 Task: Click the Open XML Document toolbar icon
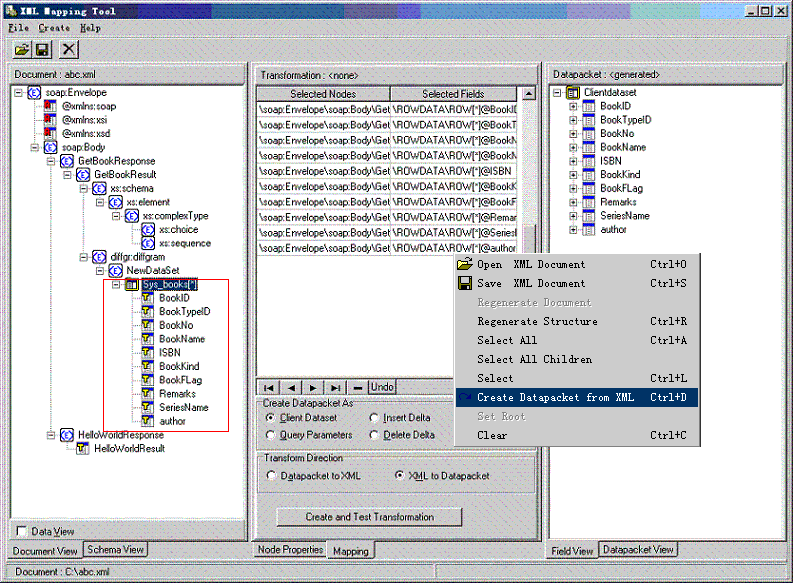(21, 49)
